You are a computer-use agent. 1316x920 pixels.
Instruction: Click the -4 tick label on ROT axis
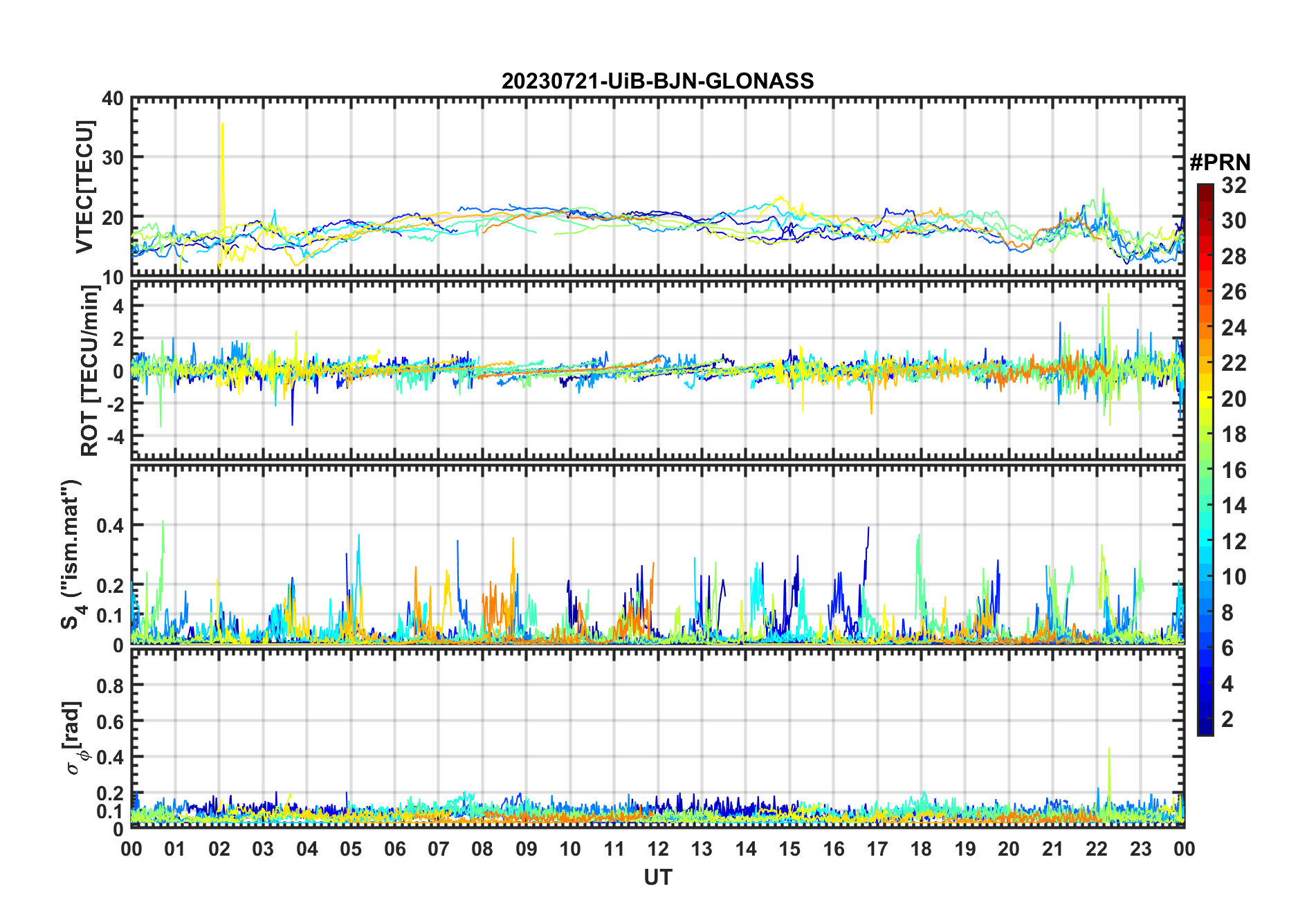click(114, 436)
